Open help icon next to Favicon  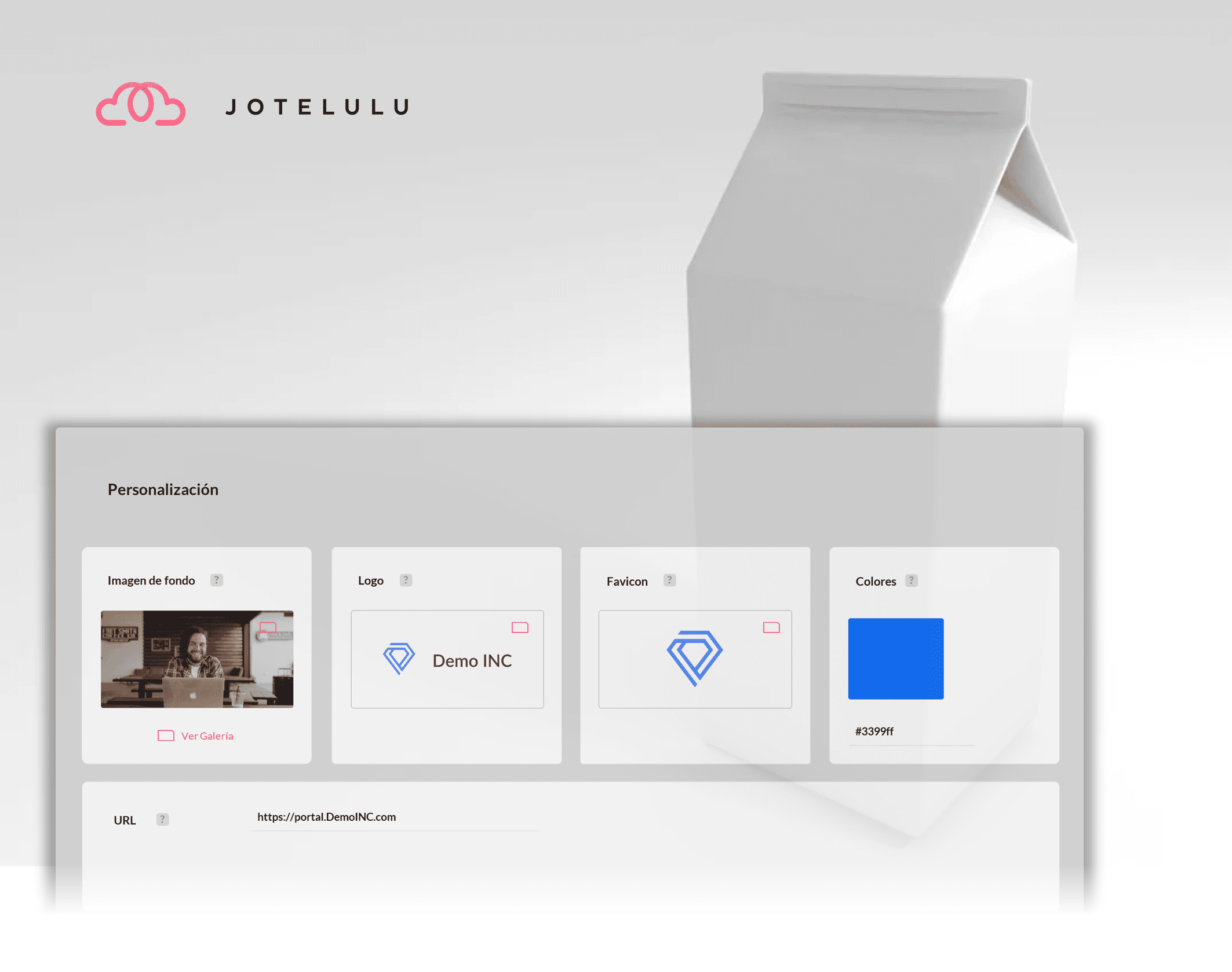pyautogui.click(x=669, y=580)
